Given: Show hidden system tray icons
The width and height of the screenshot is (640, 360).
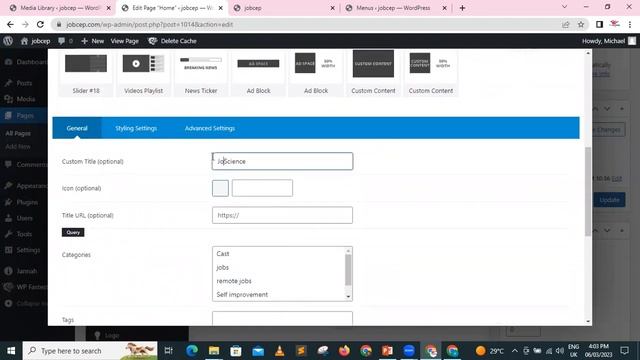Looking at the screenshot, I should coord(515,351).
